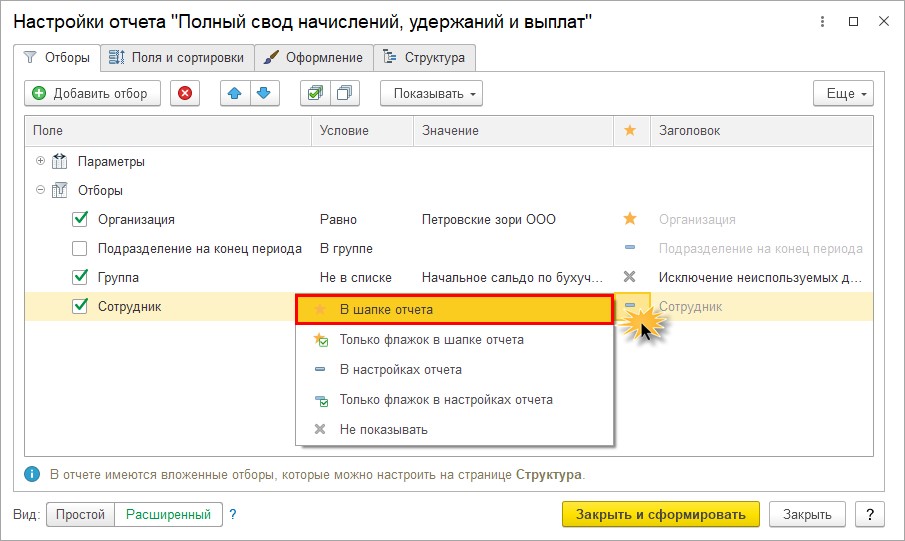The image size is (905, 541).
Task: Uncheck the Сотрудник checkbox
Action: (x=80, y=306)
